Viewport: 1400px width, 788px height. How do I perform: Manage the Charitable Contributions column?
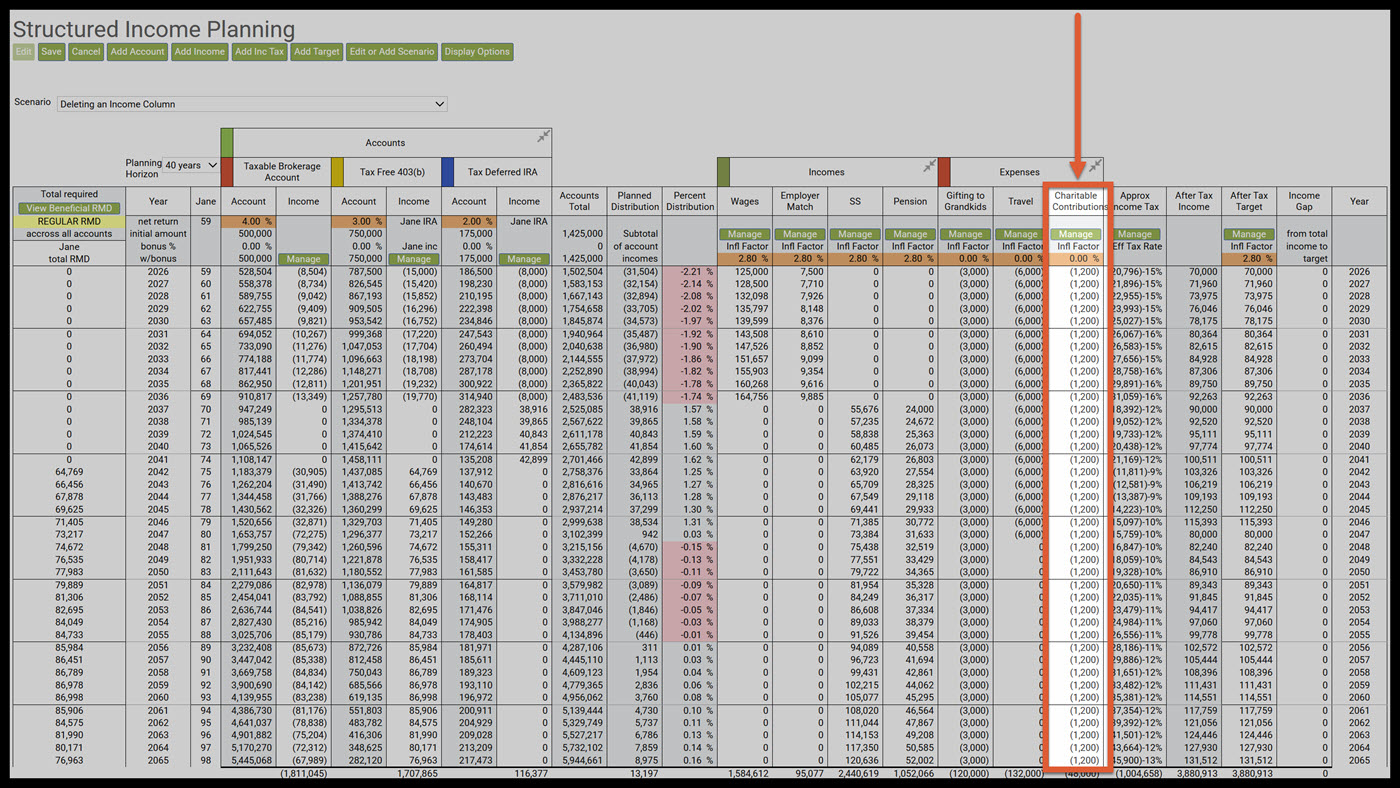pos(1076,234)
